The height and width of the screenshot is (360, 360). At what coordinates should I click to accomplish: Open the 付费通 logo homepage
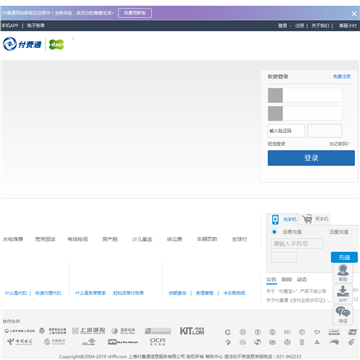tap(22, 44)
